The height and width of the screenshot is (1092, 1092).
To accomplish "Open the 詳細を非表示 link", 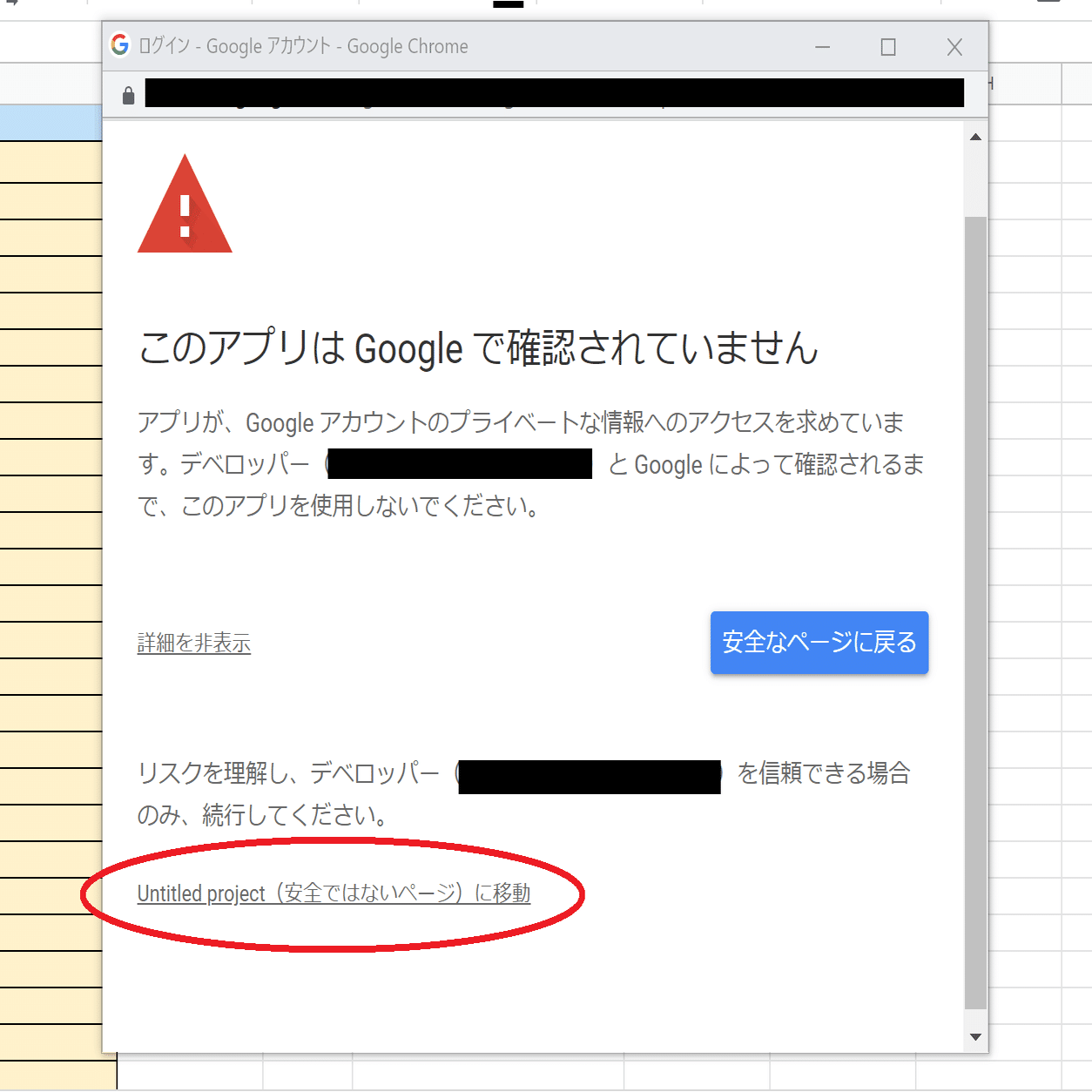I will coord(193,643).
